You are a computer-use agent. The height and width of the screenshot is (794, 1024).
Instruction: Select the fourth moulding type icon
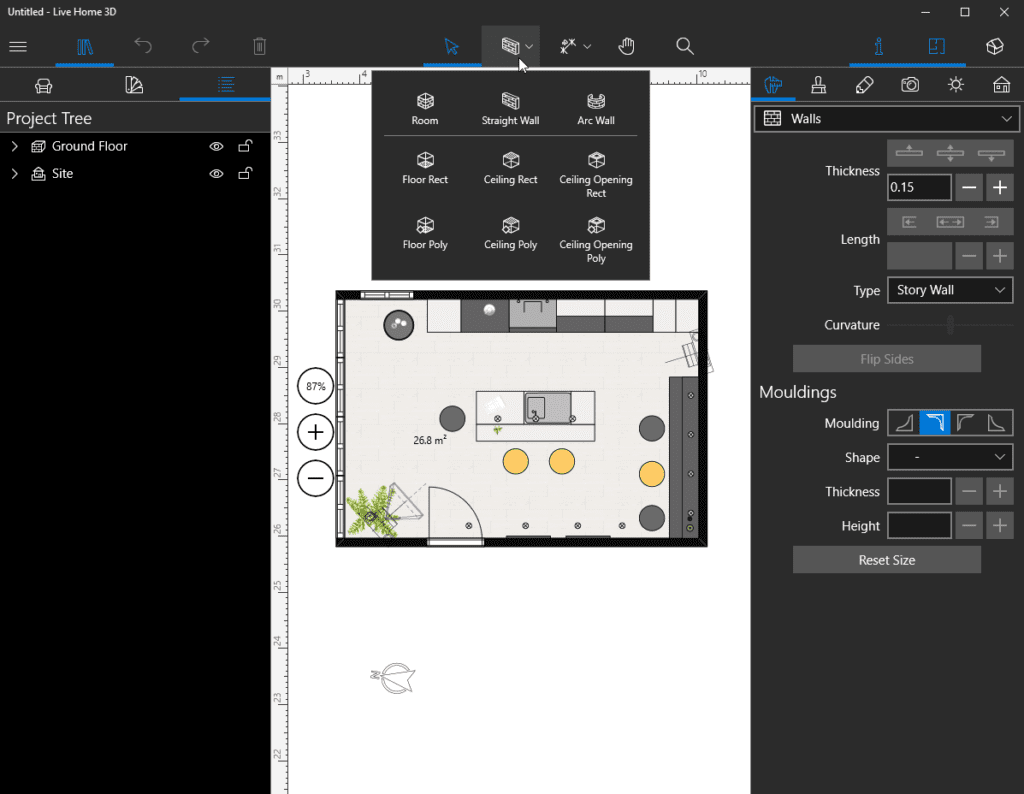point(997,422)
